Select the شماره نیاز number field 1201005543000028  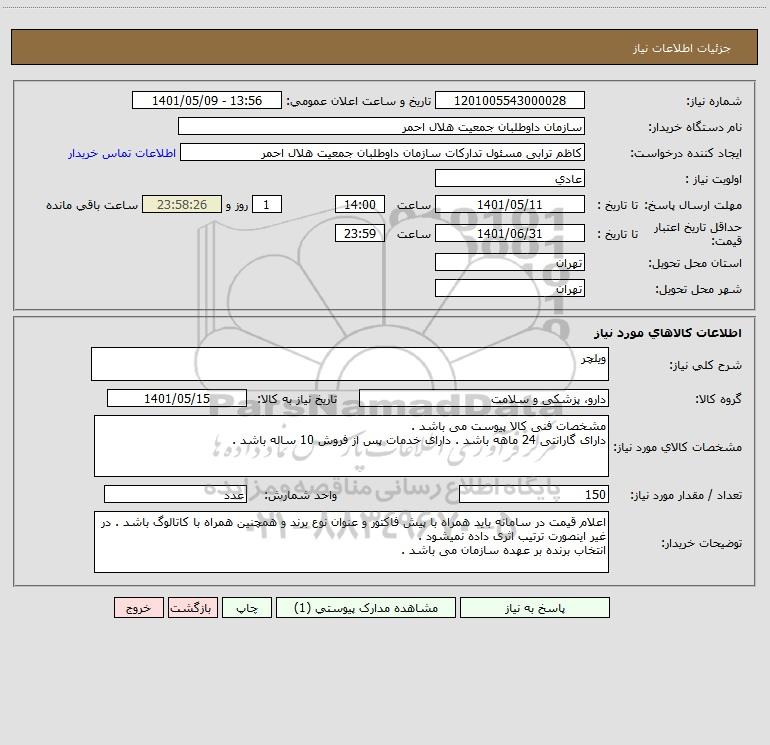click(x=510, y=100)
